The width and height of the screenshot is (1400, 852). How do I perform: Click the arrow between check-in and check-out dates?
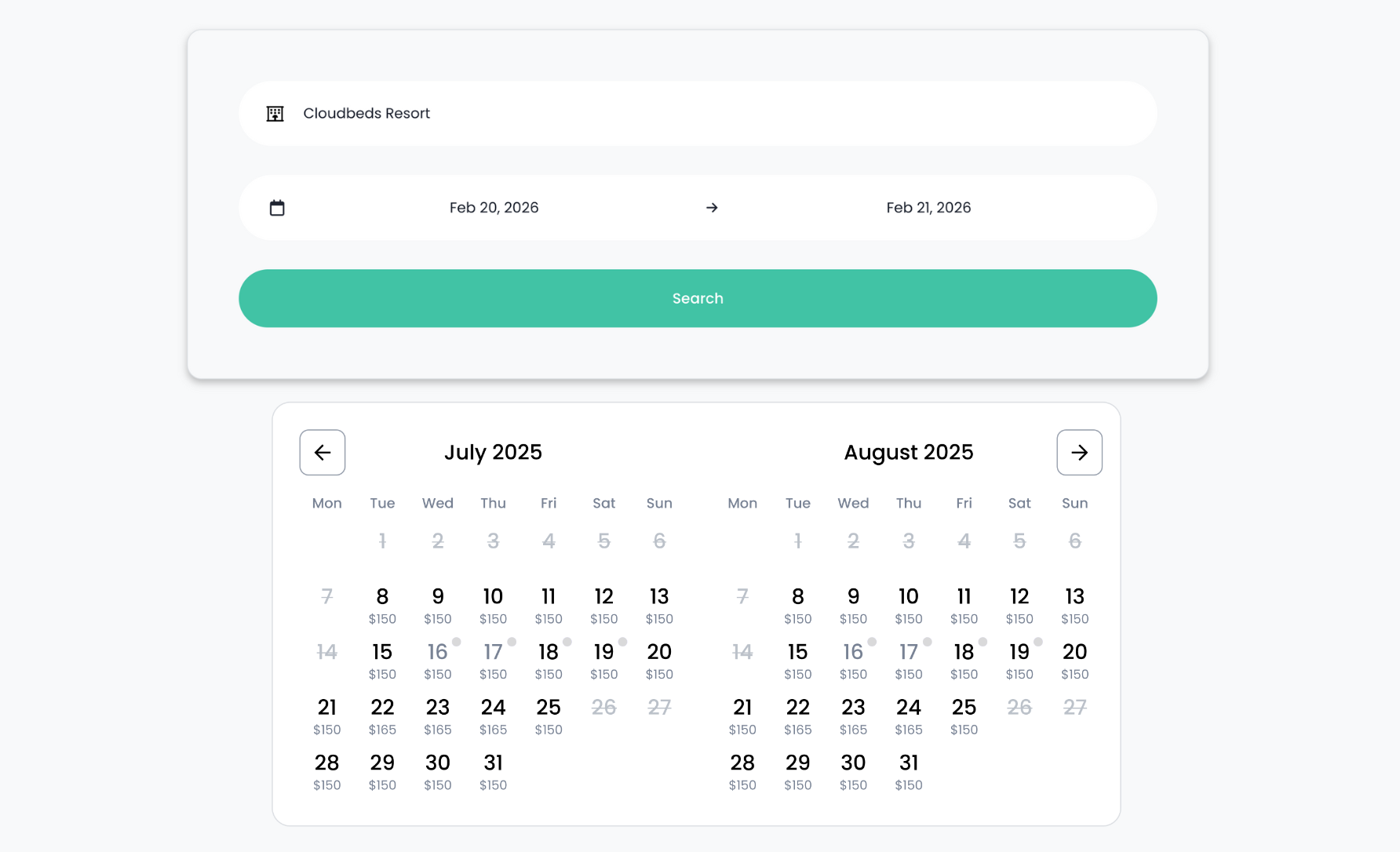712,208
